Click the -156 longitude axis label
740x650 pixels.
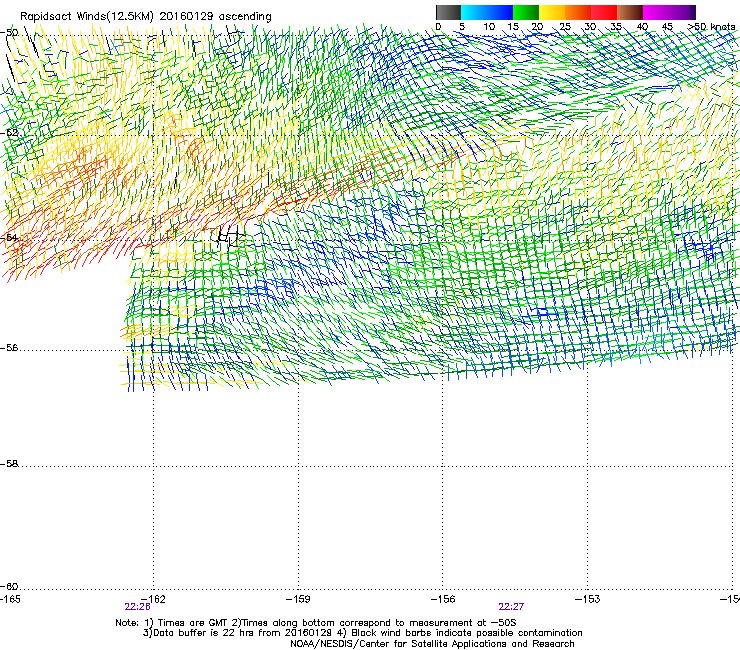tap(443, 599)
